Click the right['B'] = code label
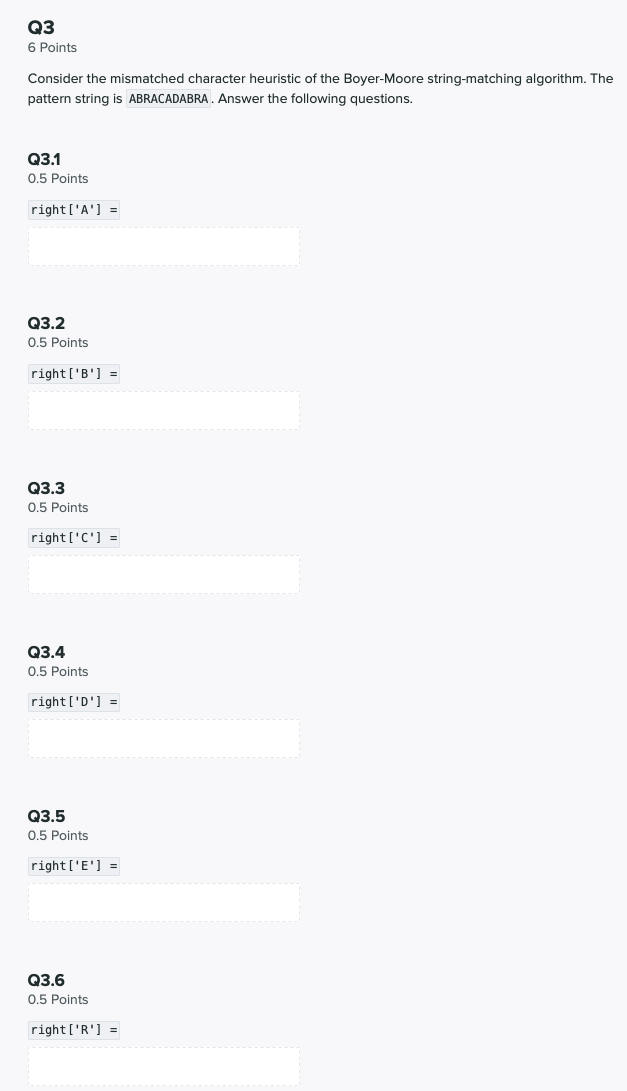This screenshot has height=1091, width=627. [x=74, y=374]
